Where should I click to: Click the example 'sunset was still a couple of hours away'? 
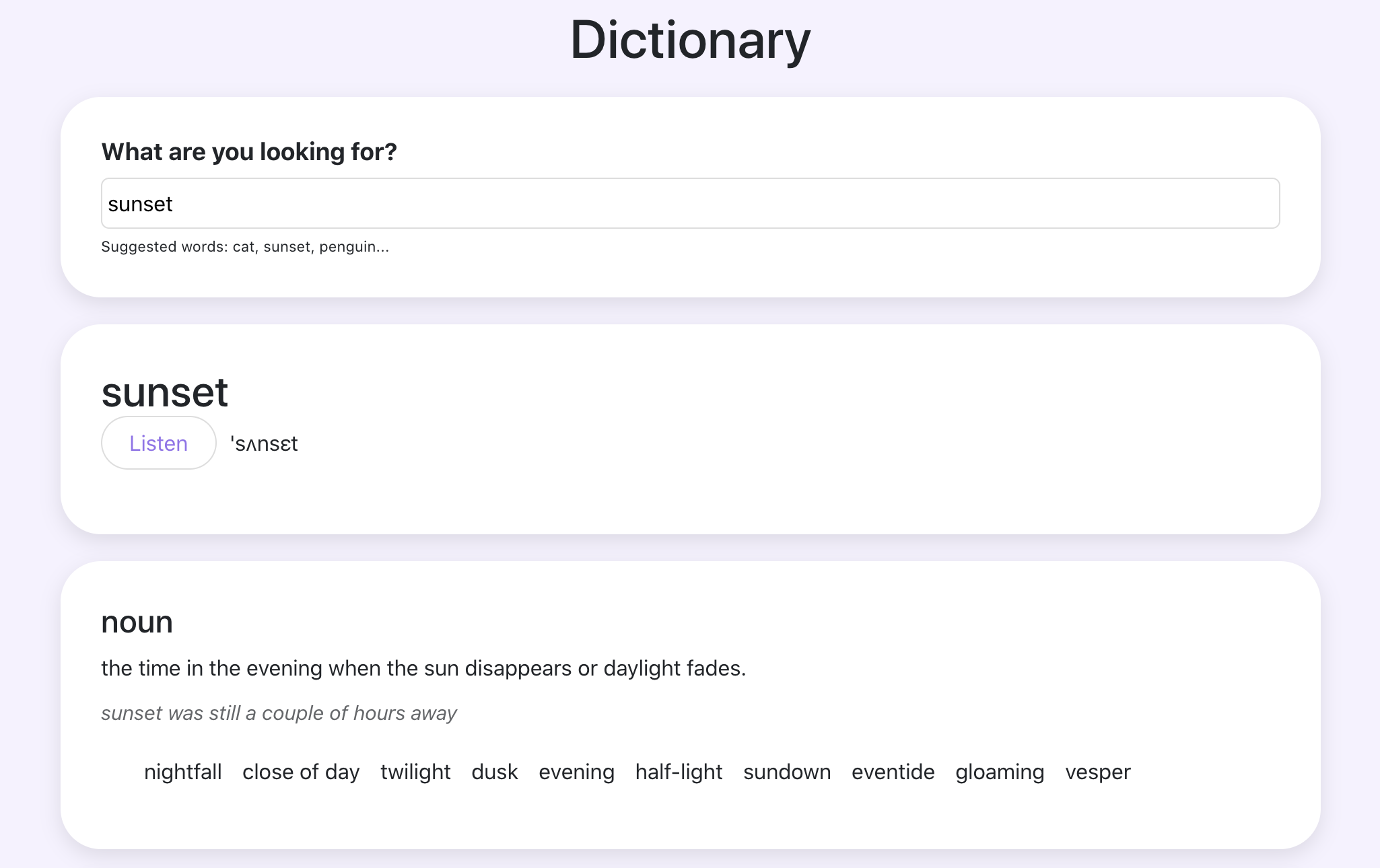279,713
